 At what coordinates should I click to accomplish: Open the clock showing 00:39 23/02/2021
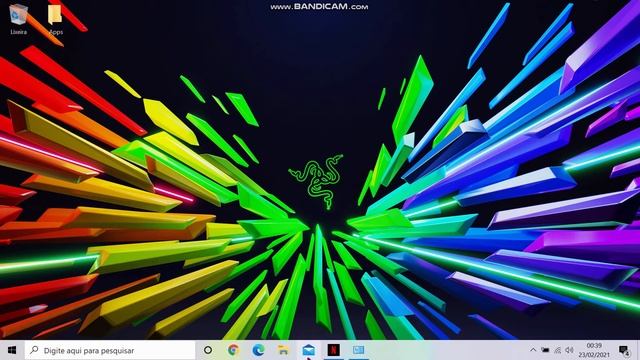coord(594,350)
